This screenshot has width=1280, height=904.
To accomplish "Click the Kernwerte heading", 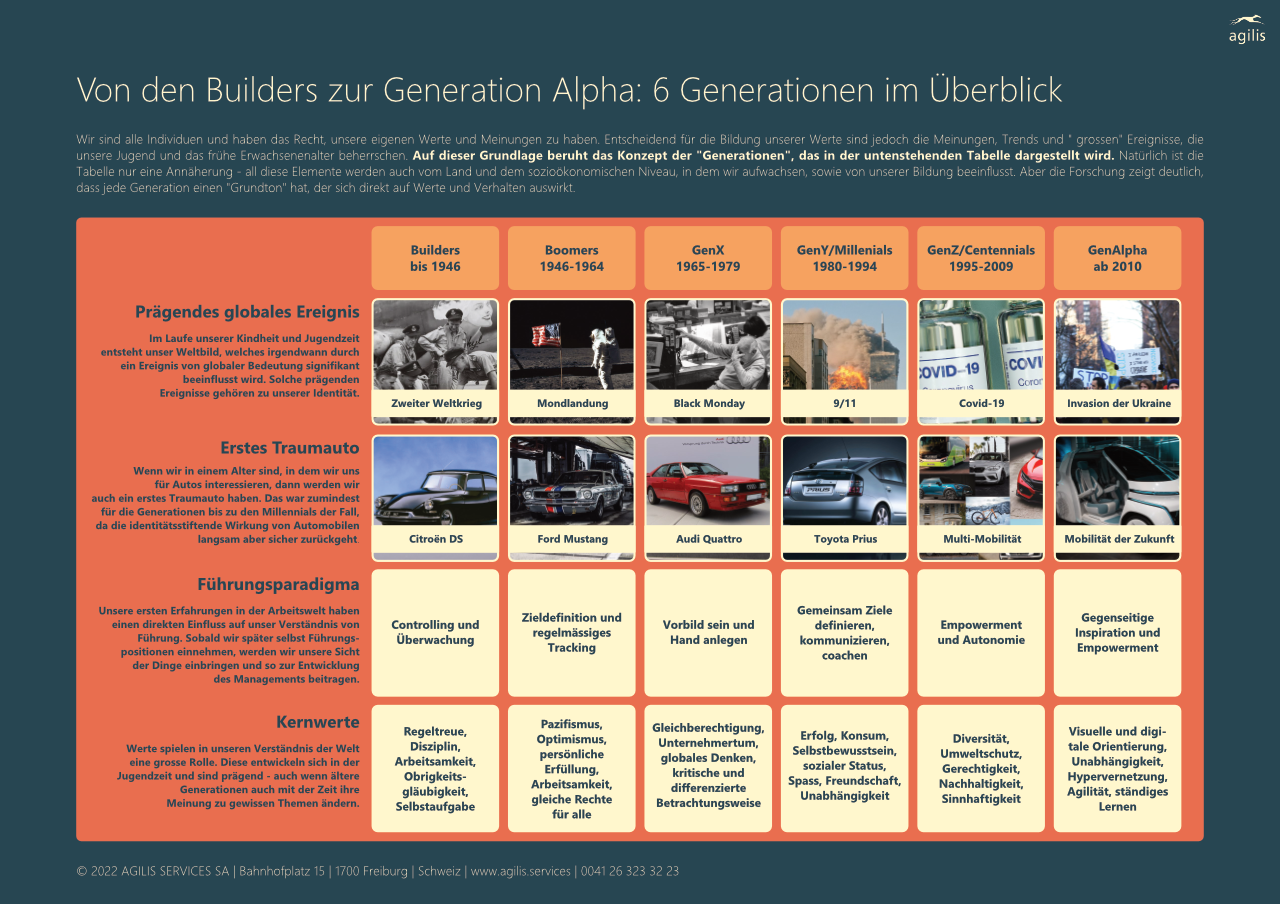I will (318, 721).
